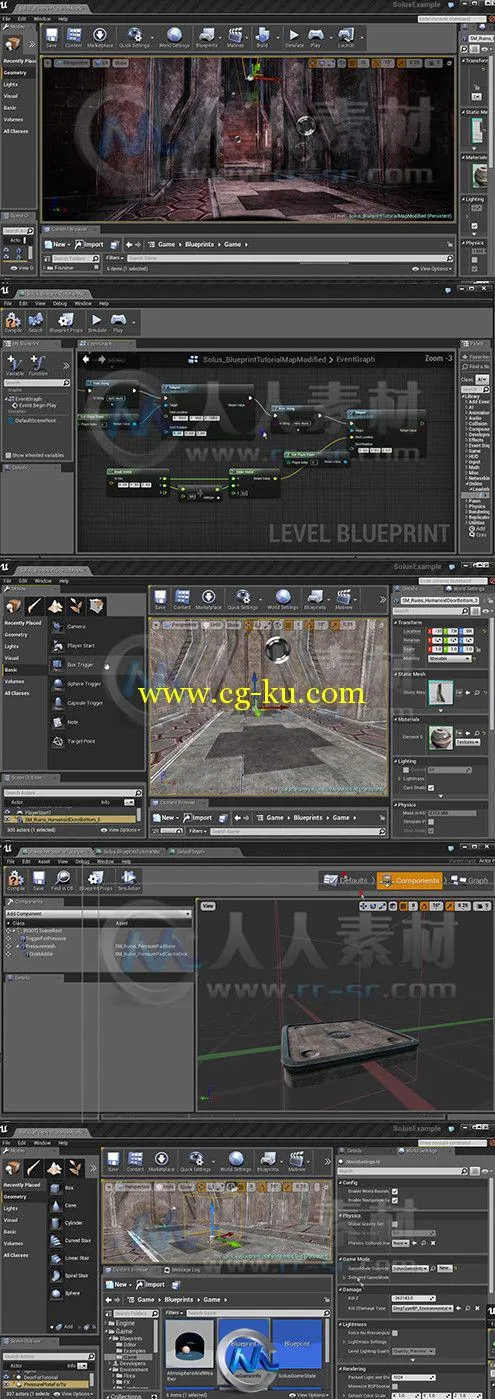The width and height of the screenshot is (495, 1399).
Task: Switch to the Components tab in SolusPlayer blueprint
Action: pos(410,880)
